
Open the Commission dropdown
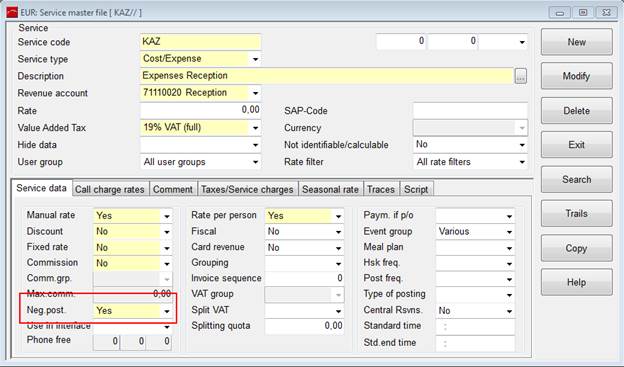[167, 264]
